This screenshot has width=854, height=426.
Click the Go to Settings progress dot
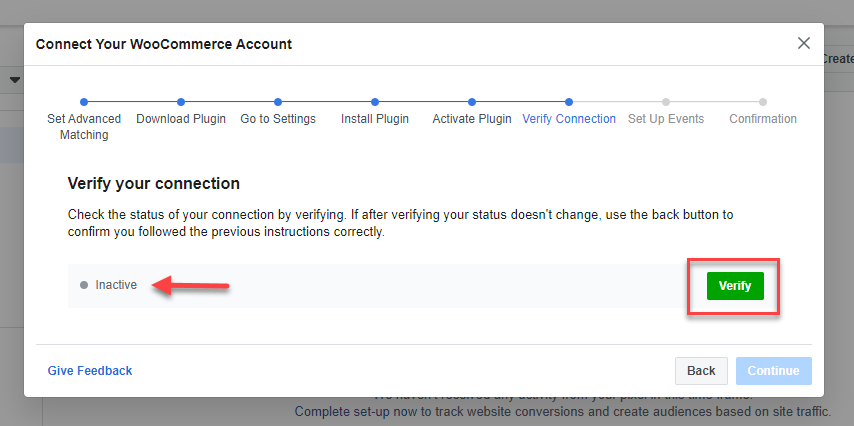(x=278, y=102)
